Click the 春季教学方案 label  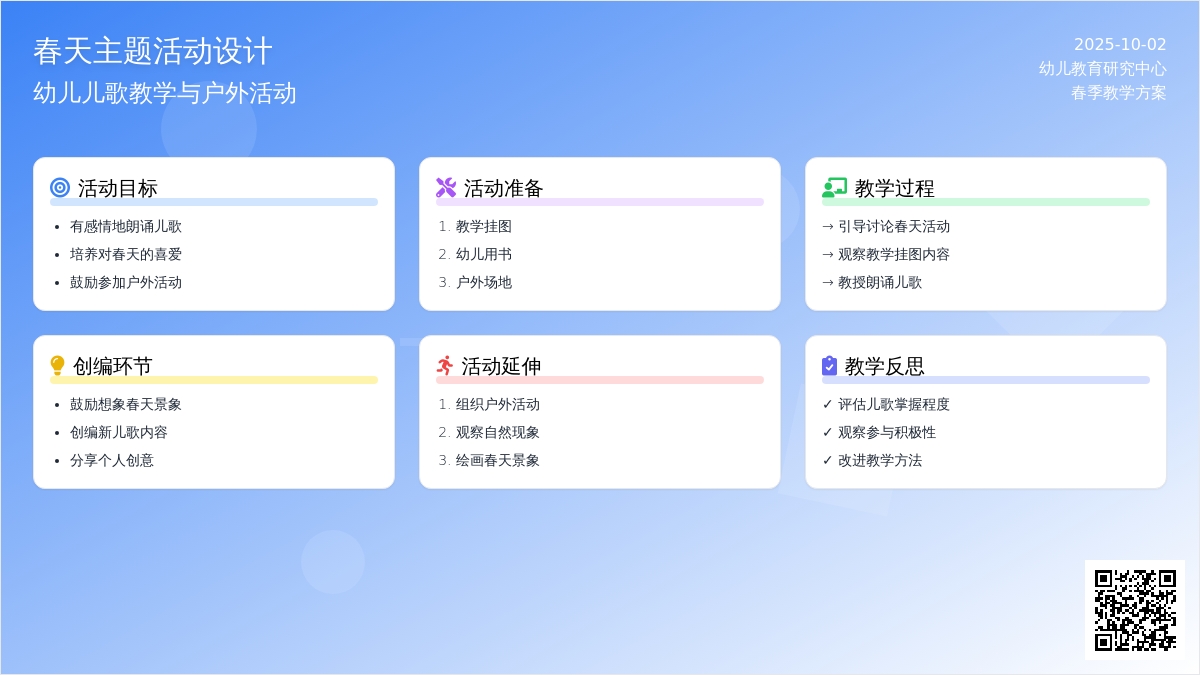[x=1118, y=92]
